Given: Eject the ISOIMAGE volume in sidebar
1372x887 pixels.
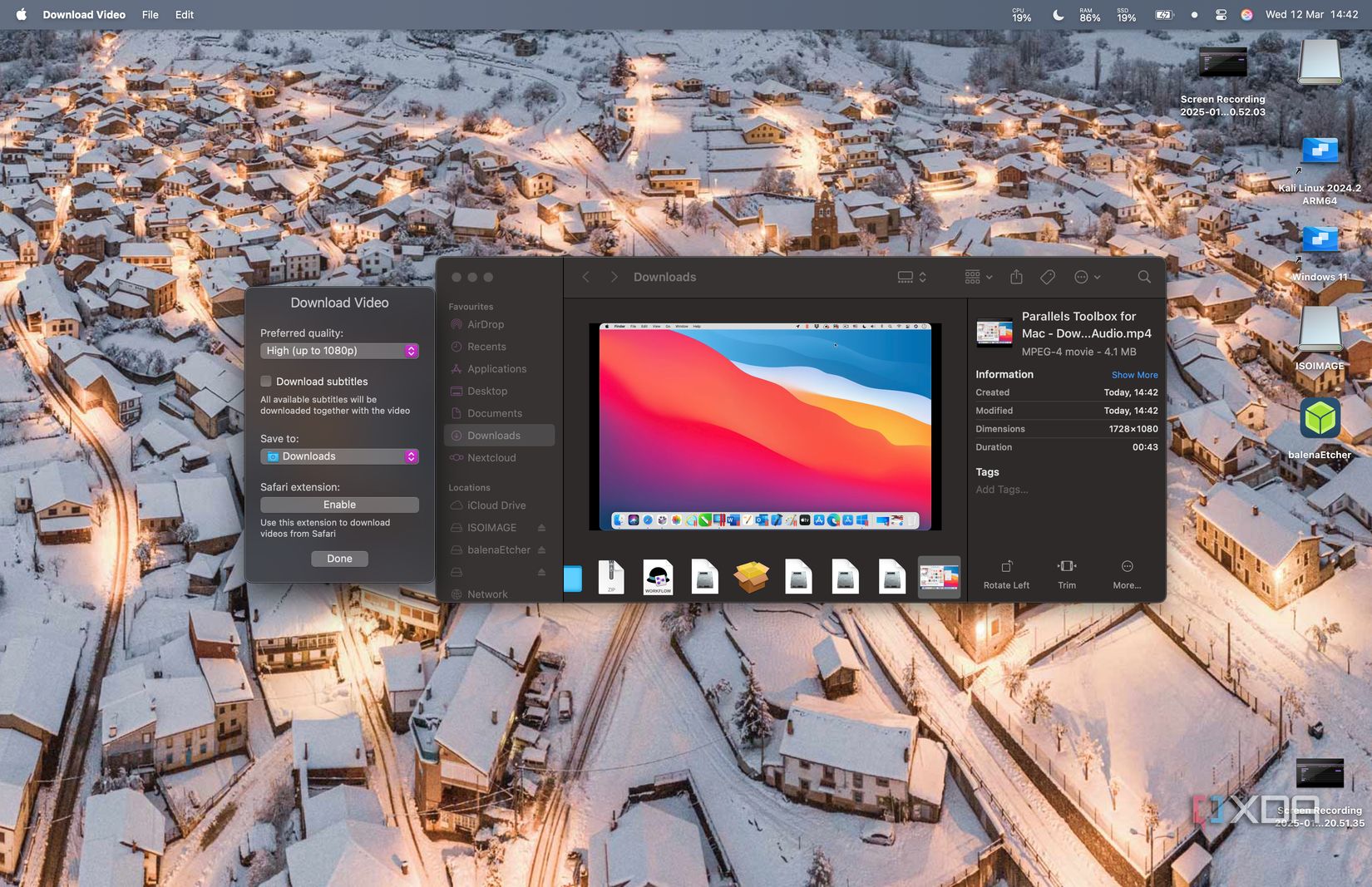Looking at the screenshot, I should click(x=541, y=528).
